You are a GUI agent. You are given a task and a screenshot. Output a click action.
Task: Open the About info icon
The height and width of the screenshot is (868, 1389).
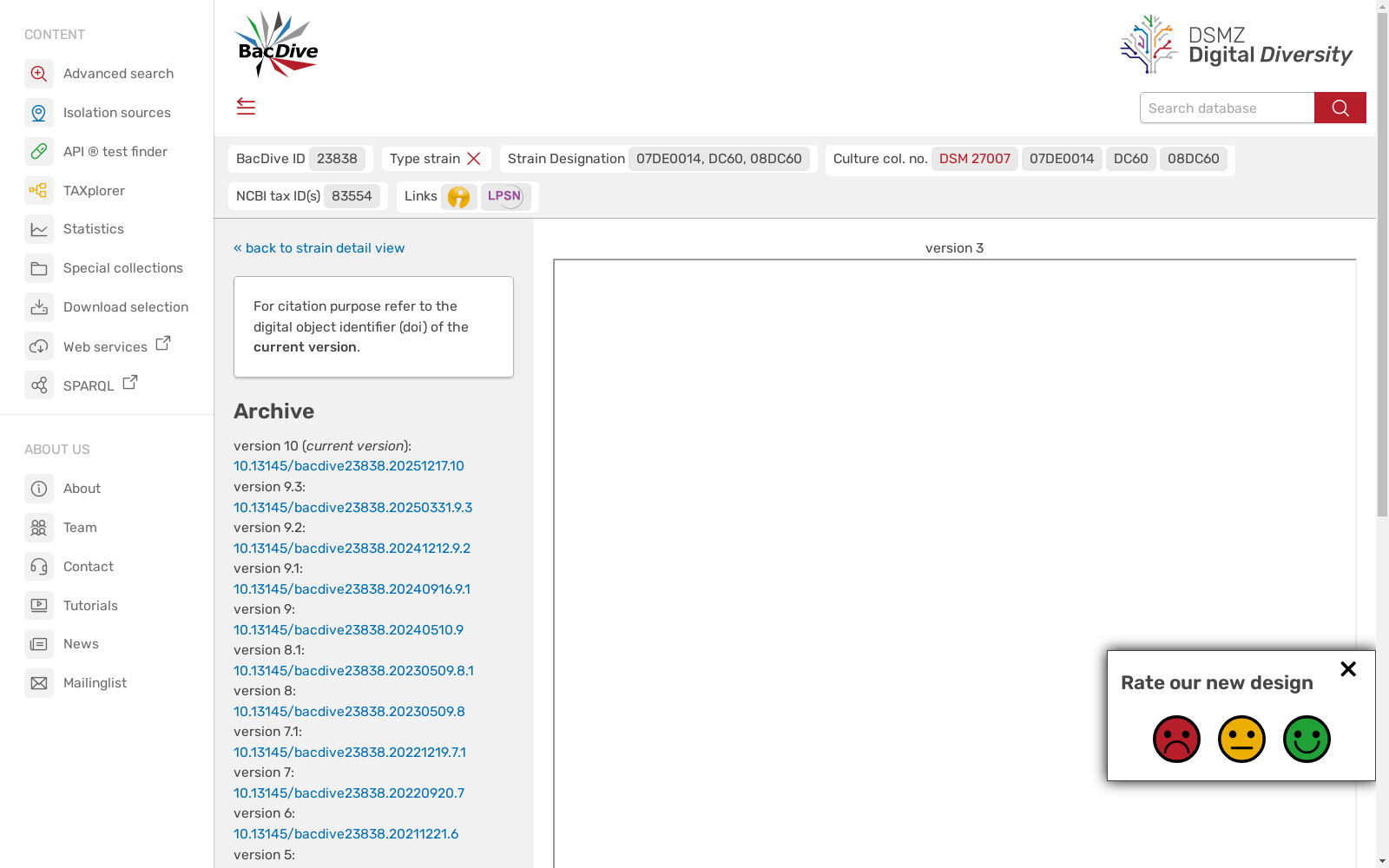tap(39, 489)
